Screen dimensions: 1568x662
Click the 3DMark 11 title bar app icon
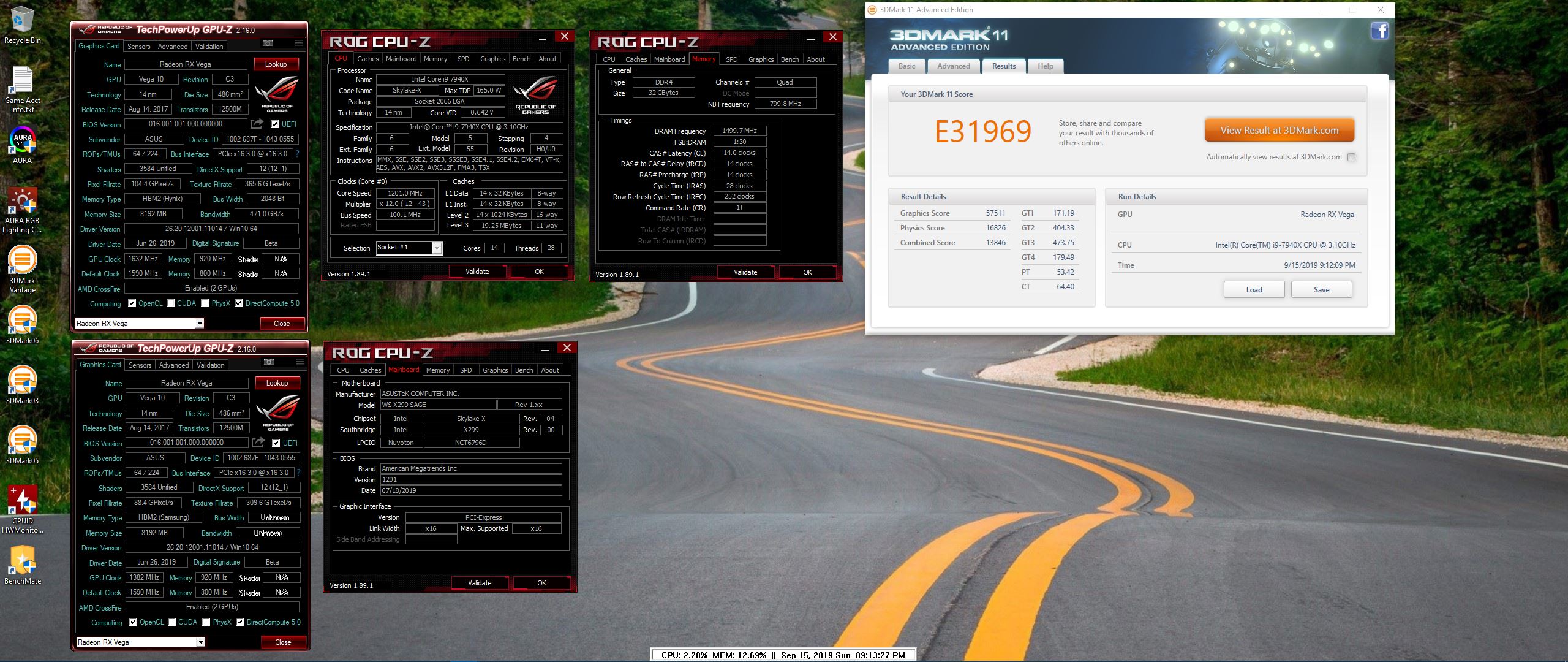click(872, 10)
